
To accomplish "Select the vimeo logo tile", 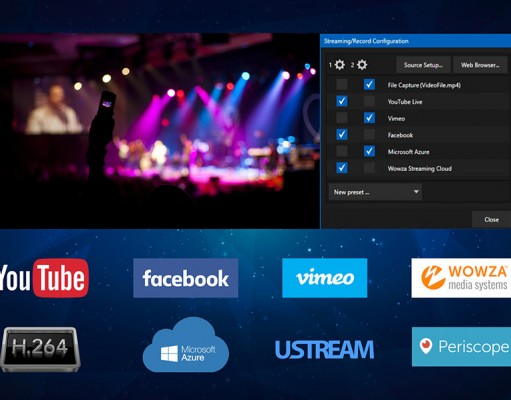I will pos(325,278).
